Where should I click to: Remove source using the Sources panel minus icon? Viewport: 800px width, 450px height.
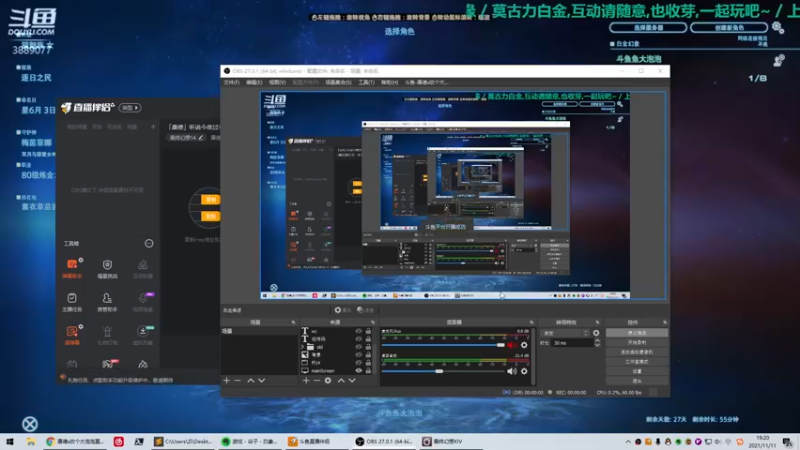pyautogui.click(x=317, y=381)
